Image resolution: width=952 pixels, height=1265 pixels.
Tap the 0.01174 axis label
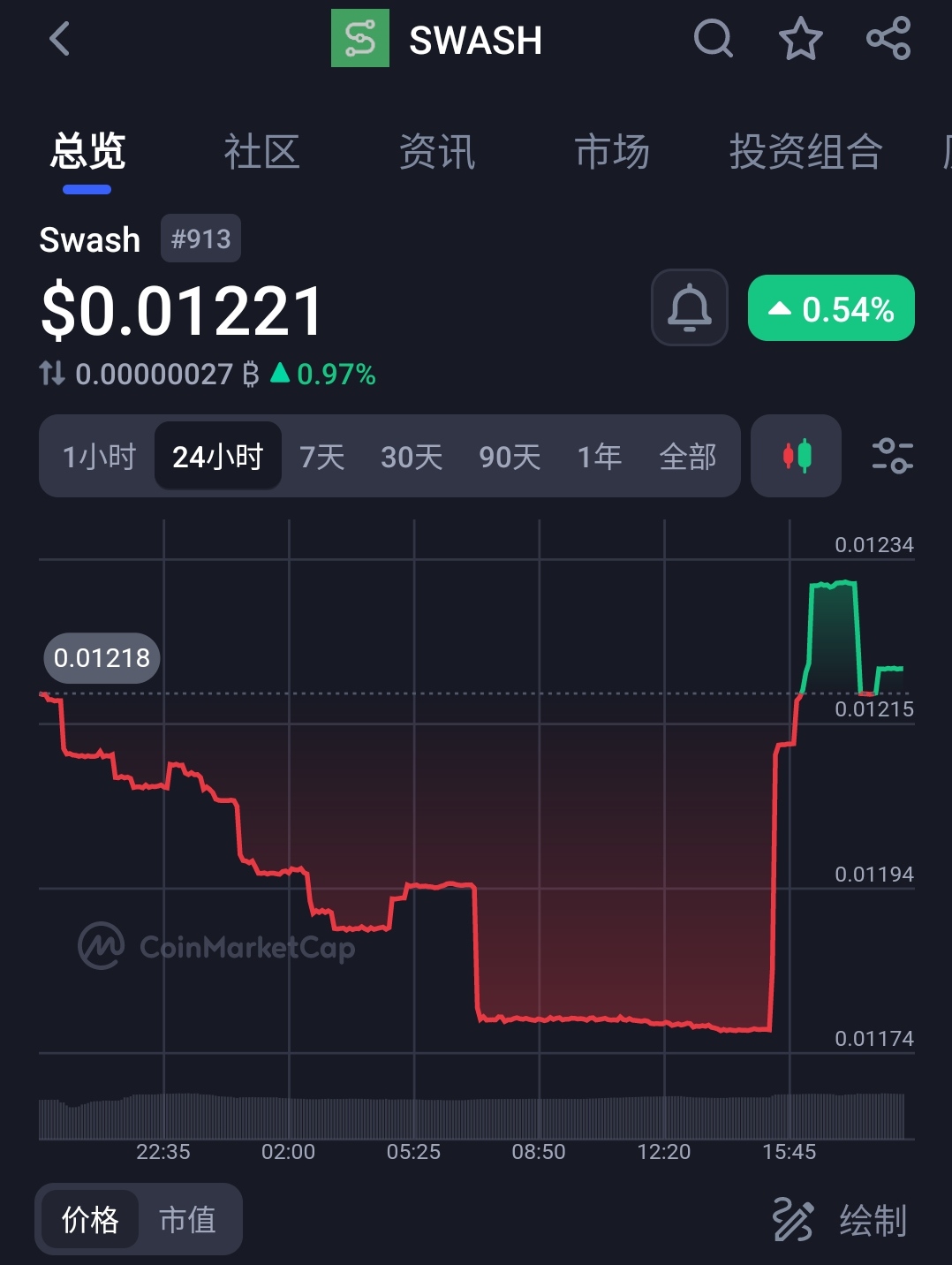click(873, 1038)
